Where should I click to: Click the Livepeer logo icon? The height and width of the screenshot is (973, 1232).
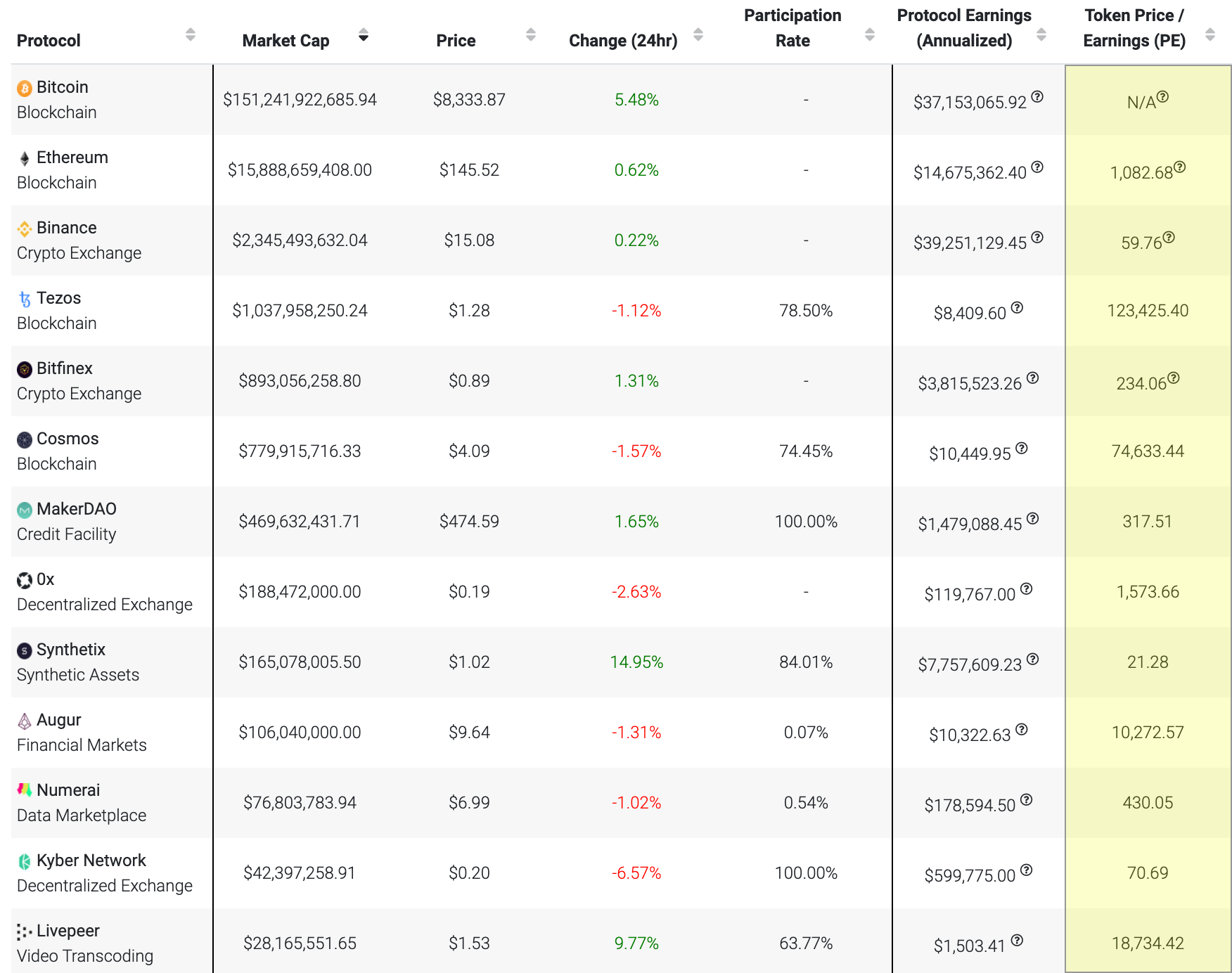coord(25,932)
